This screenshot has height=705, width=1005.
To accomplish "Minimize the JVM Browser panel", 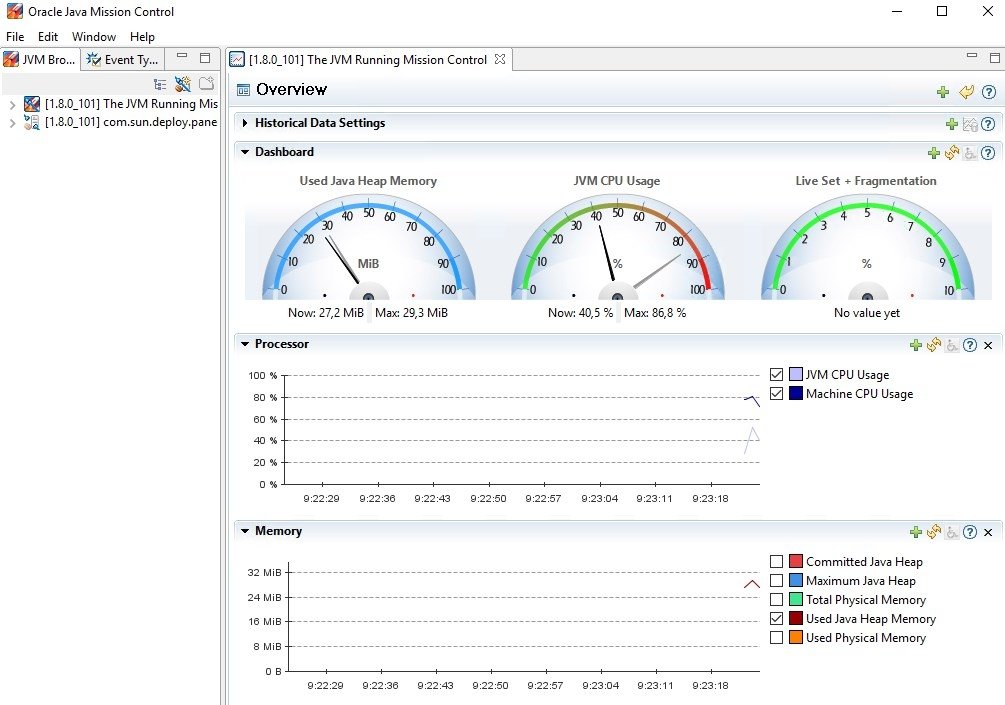I will (182, 56).
